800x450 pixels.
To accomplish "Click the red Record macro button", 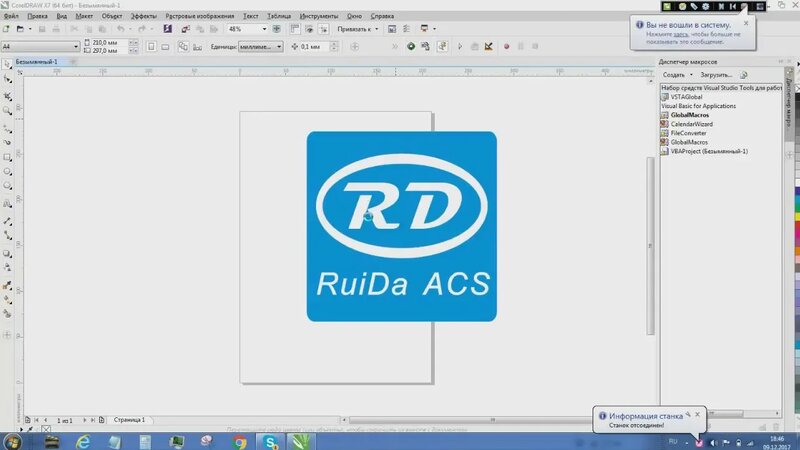I will coord(507,46).
